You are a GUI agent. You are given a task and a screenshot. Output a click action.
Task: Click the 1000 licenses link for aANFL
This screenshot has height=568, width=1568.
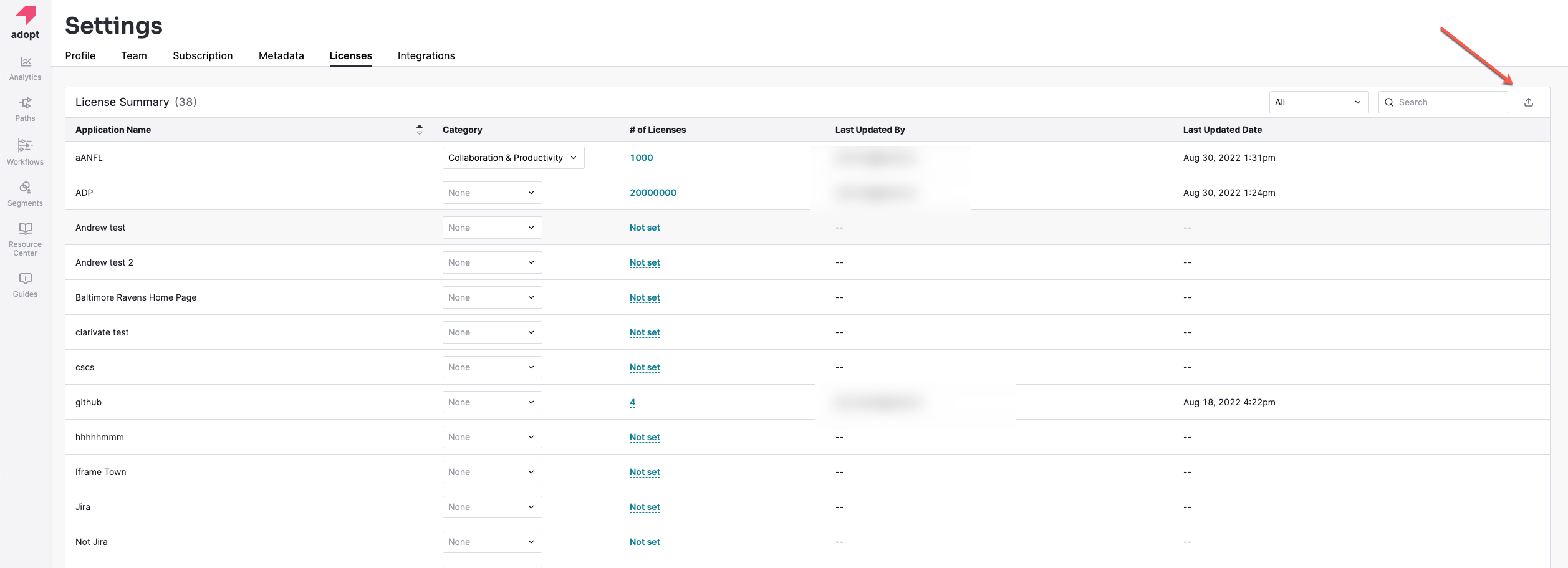(642, 158)
